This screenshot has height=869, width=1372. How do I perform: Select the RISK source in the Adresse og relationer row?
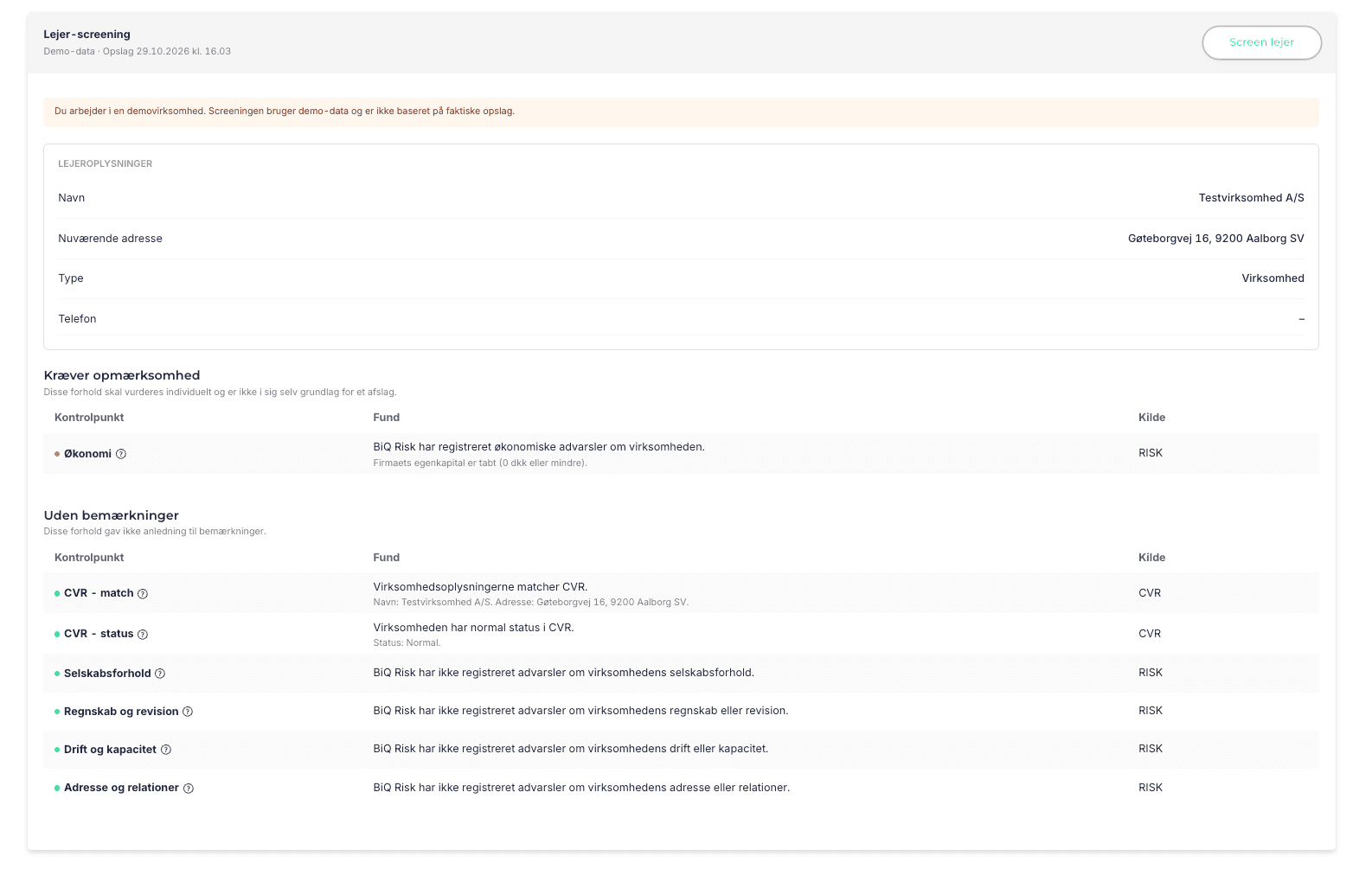pos(1151,788)
